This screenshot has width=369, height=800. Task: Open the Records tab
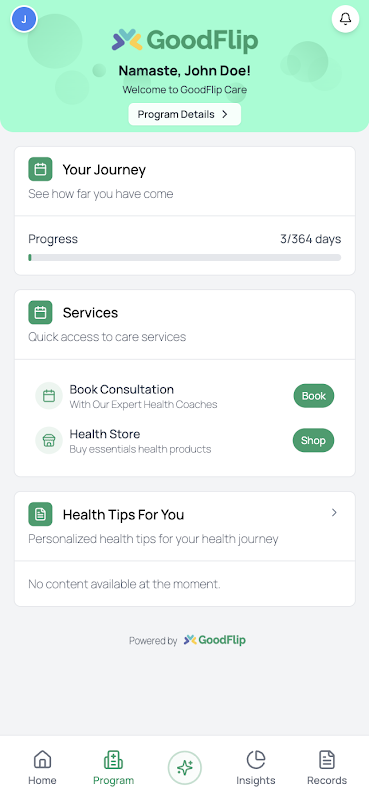[327, 767]
